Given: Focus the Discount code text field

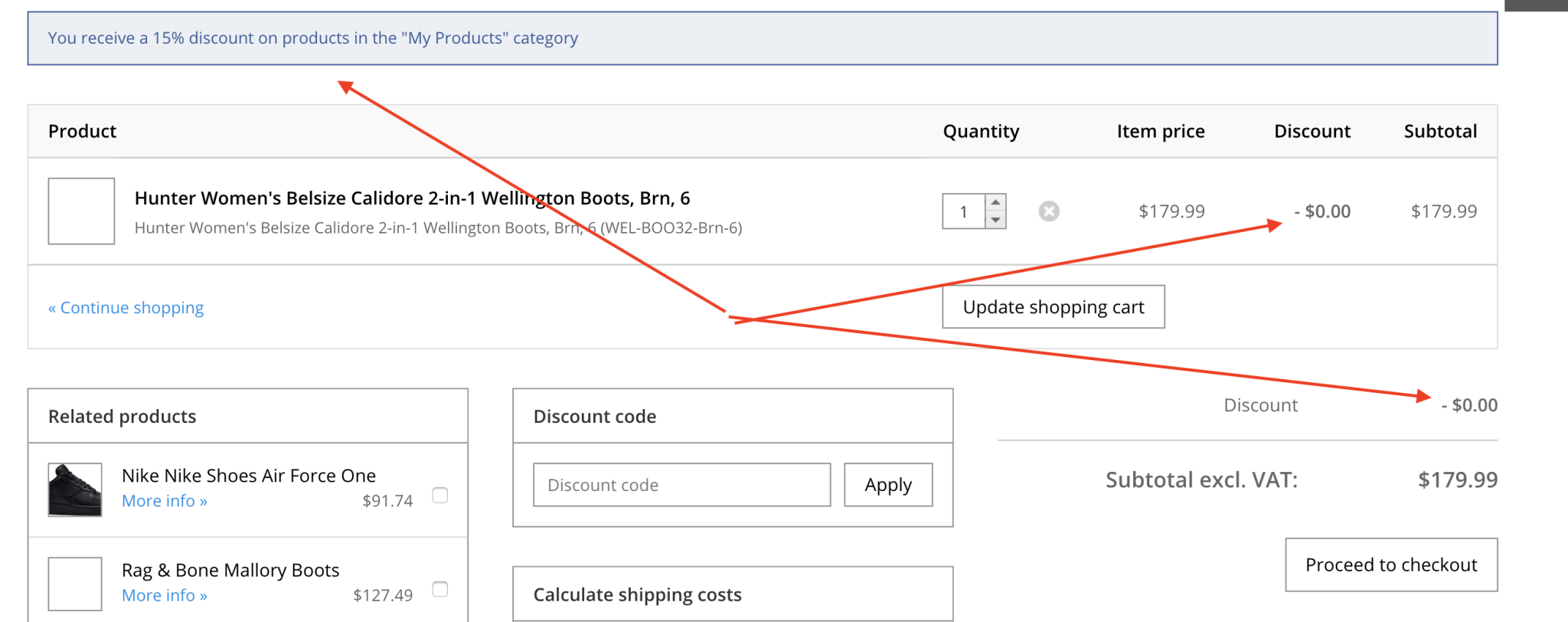Looking at the screenshot, I should 681,485.
